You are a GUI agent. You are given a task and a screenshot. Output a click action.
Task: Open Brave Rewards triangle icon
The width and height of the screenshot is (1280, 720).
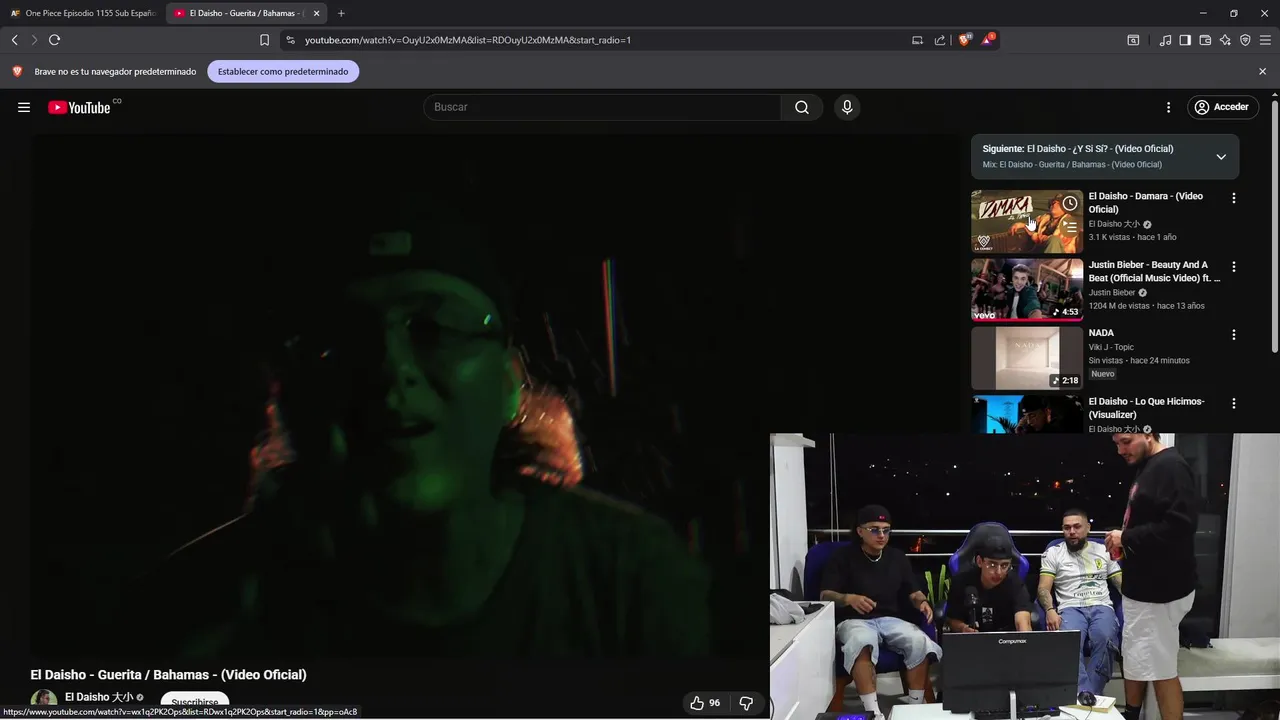point(988,40)
